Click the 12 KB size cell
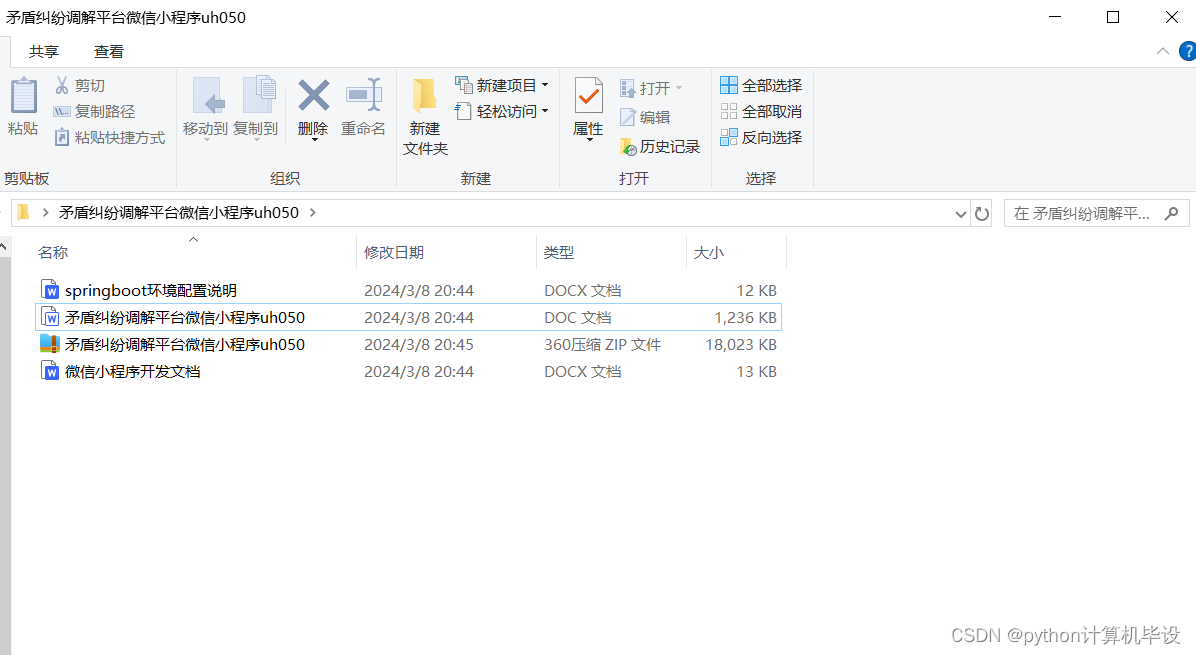 pyautogui.click(x=757, y=291)
